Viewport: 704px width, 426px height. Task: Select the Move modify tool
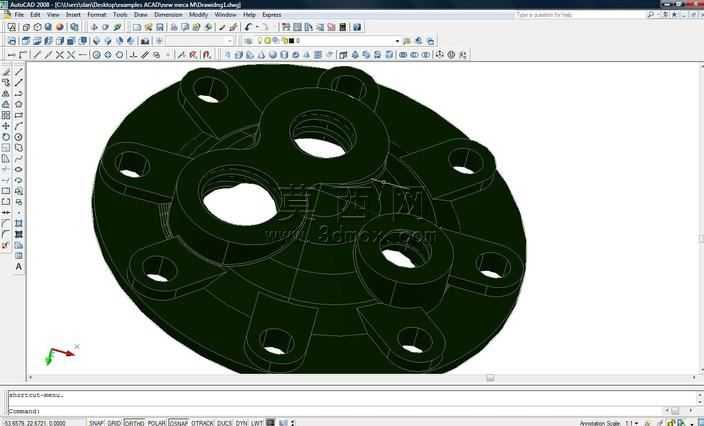pyautogui.click(x=6, y=126)
